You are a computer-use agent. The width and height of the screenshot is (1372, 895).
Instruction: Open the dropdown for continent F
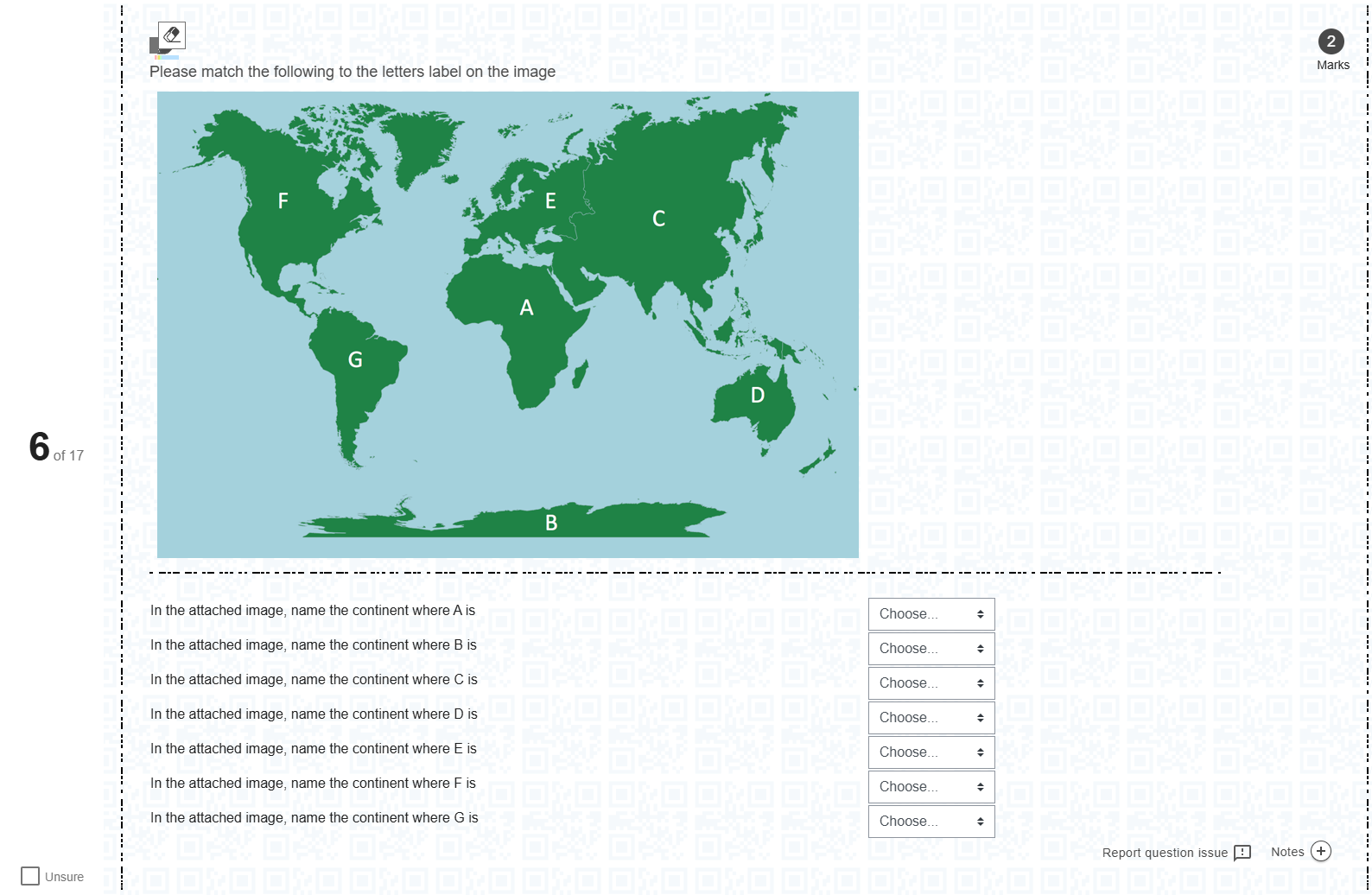931,787
